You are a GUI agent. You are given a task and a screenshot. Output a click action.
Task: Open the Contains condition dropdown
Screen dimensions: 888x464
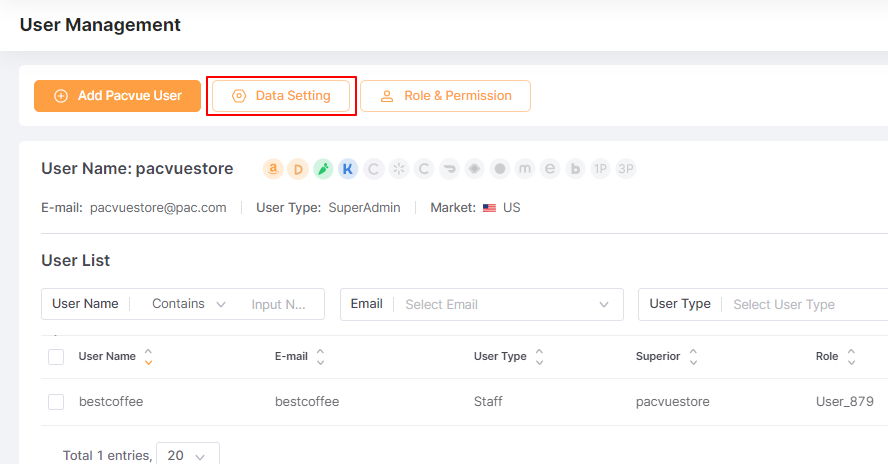click(189, 304)
